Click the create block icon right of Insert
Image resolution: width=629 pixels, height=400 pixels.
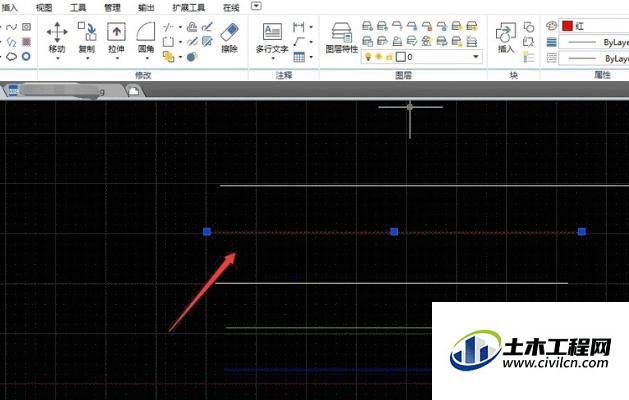coord(529,27)
